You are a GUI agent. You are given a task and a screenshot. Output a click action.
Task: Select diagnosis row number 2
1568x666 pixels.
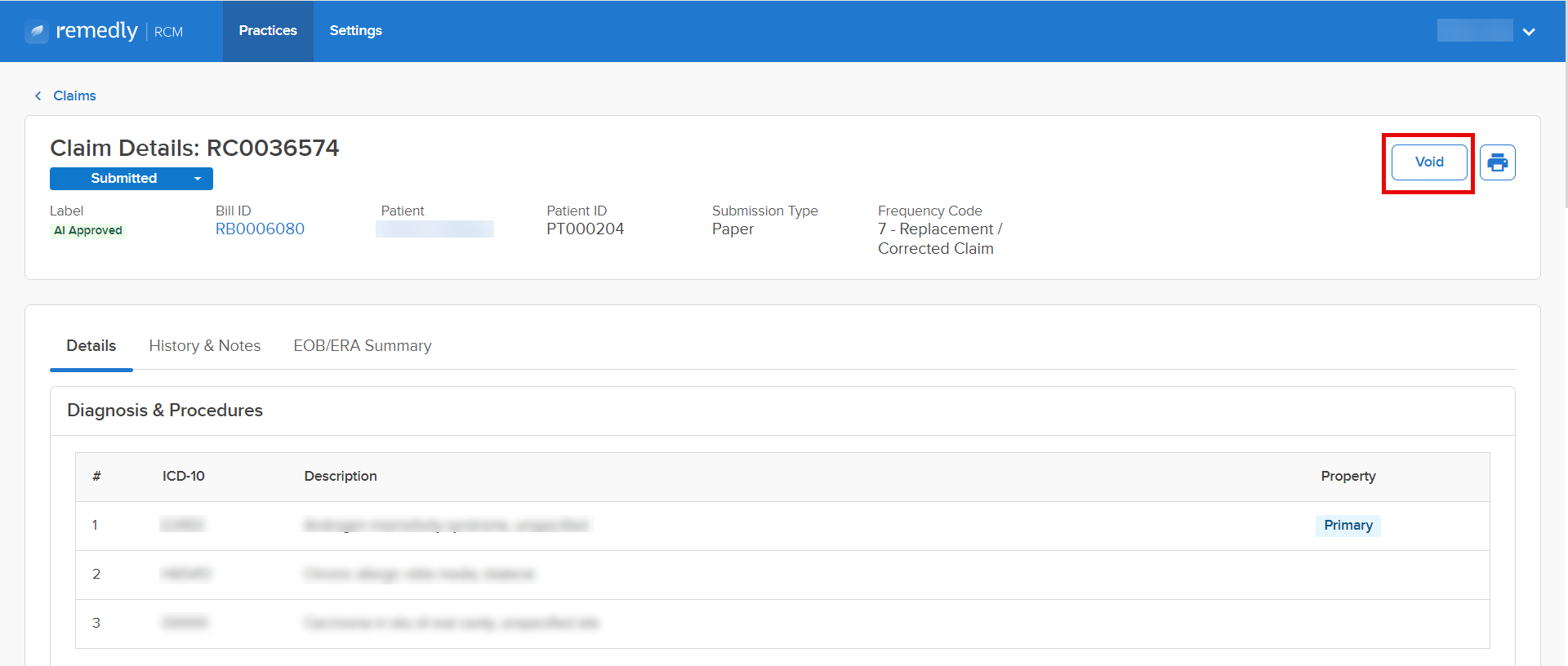tap(96, 575)
